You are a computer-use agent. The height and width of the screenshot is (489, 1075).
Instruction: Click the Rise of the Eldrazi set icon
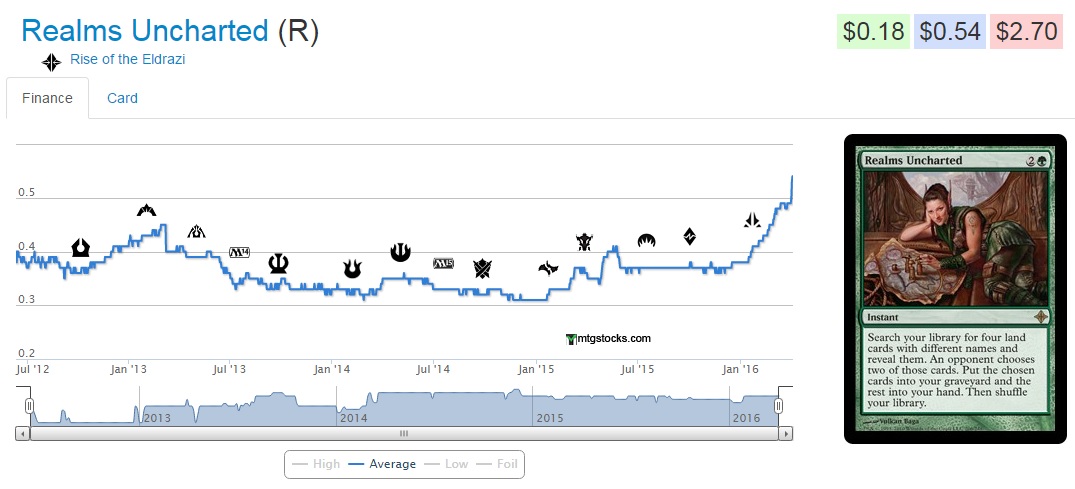[x=51, y=62]
